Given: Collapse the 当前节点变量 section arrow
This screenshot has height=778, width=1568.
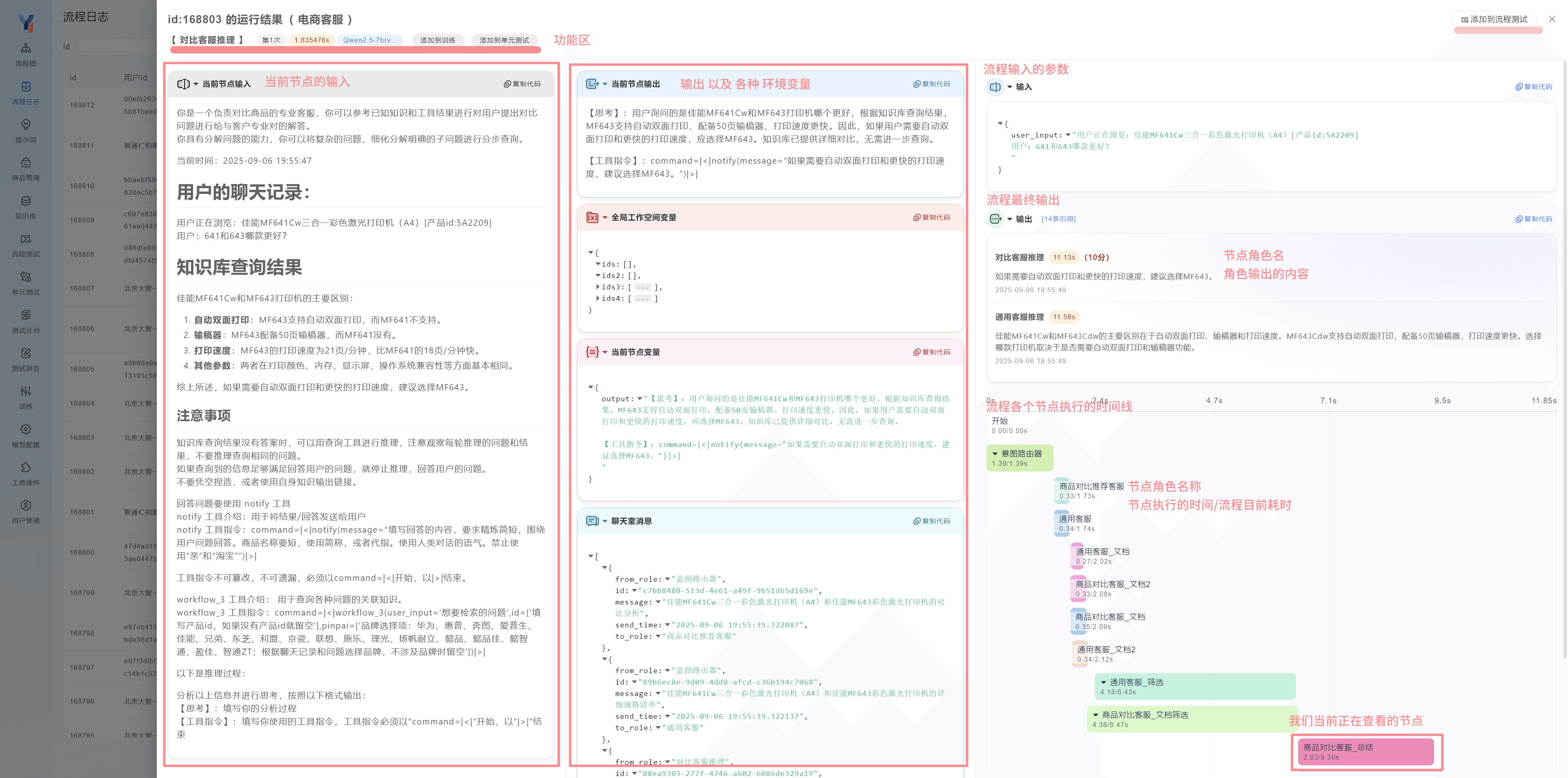Looking at the screenshot, I should pyautogui.click(x=605, y=352).
